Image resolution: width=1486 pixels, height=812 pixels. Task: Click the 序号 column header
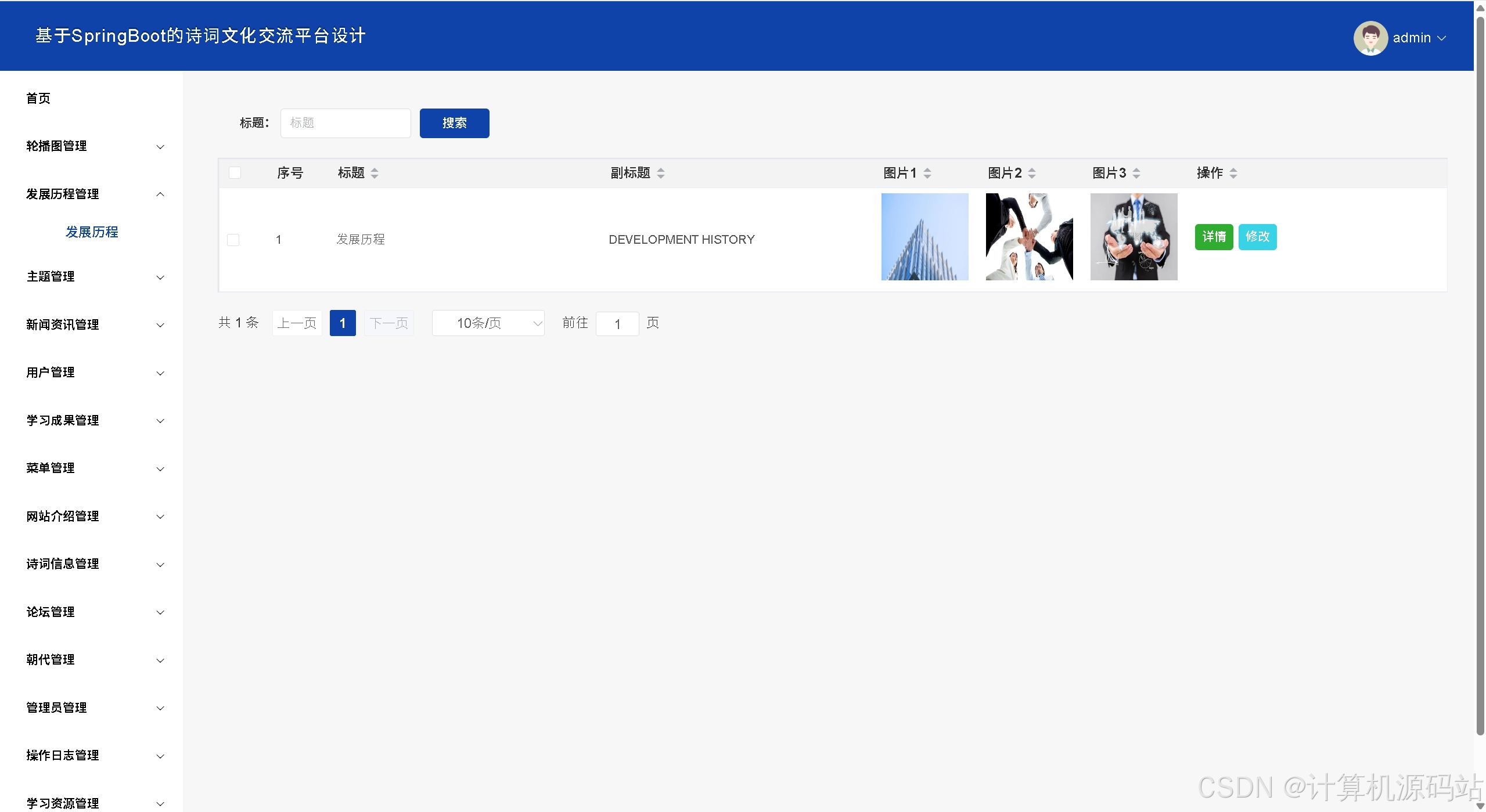(290, 173)
